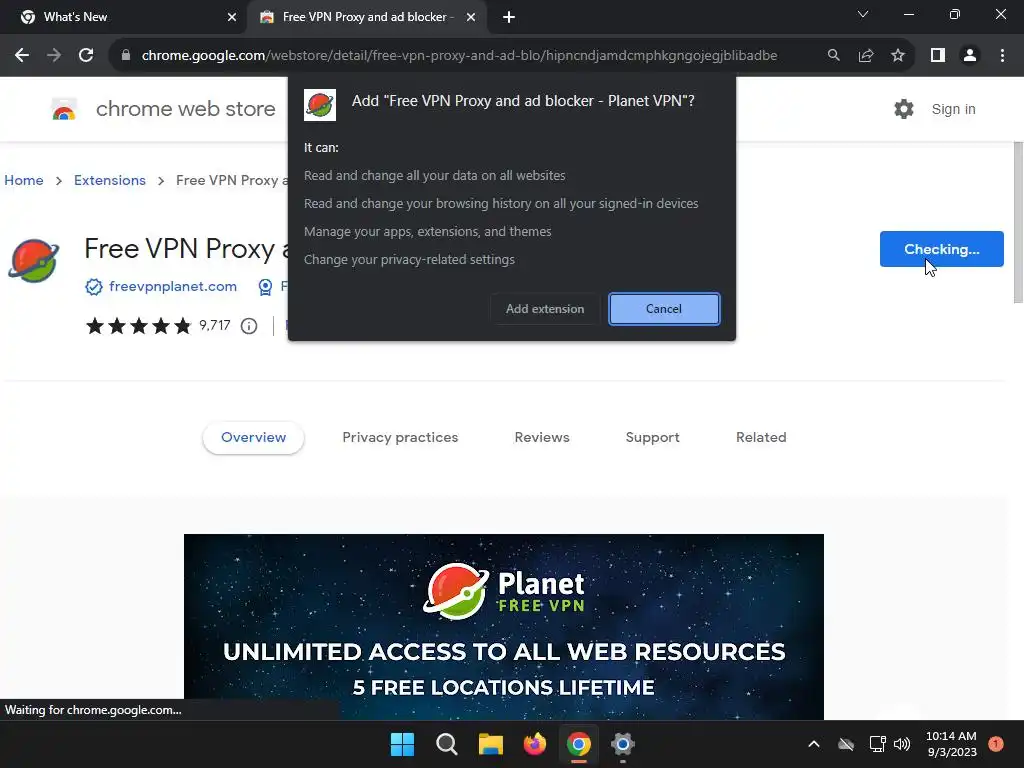Click Sign in link
The height and width of the screenshot is (768, 1024).
[953, 109]
